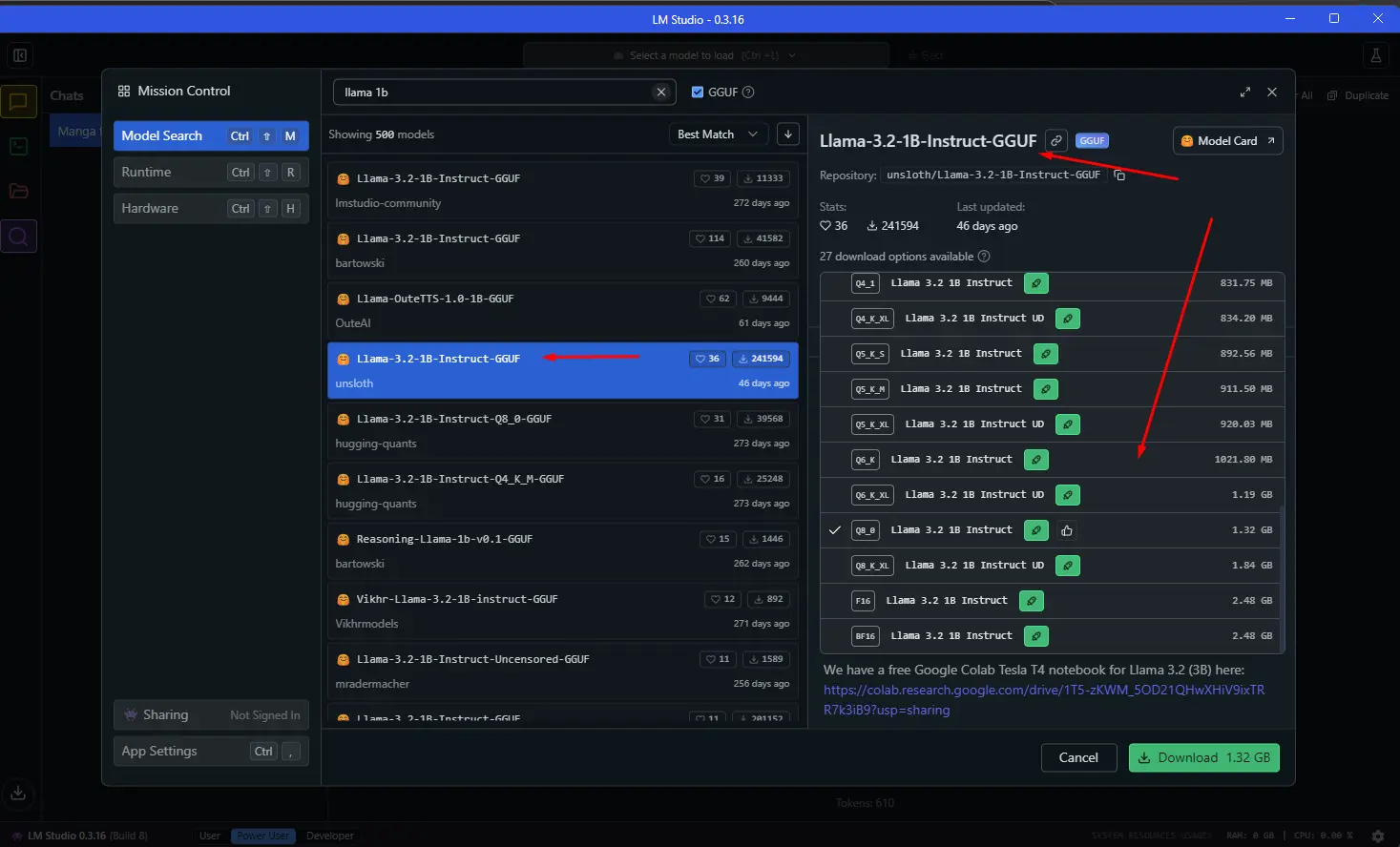This screenshot has width=1400, height=847.
Task: Click rocket icon on BF16 row
Action: tap(1035, 636)
